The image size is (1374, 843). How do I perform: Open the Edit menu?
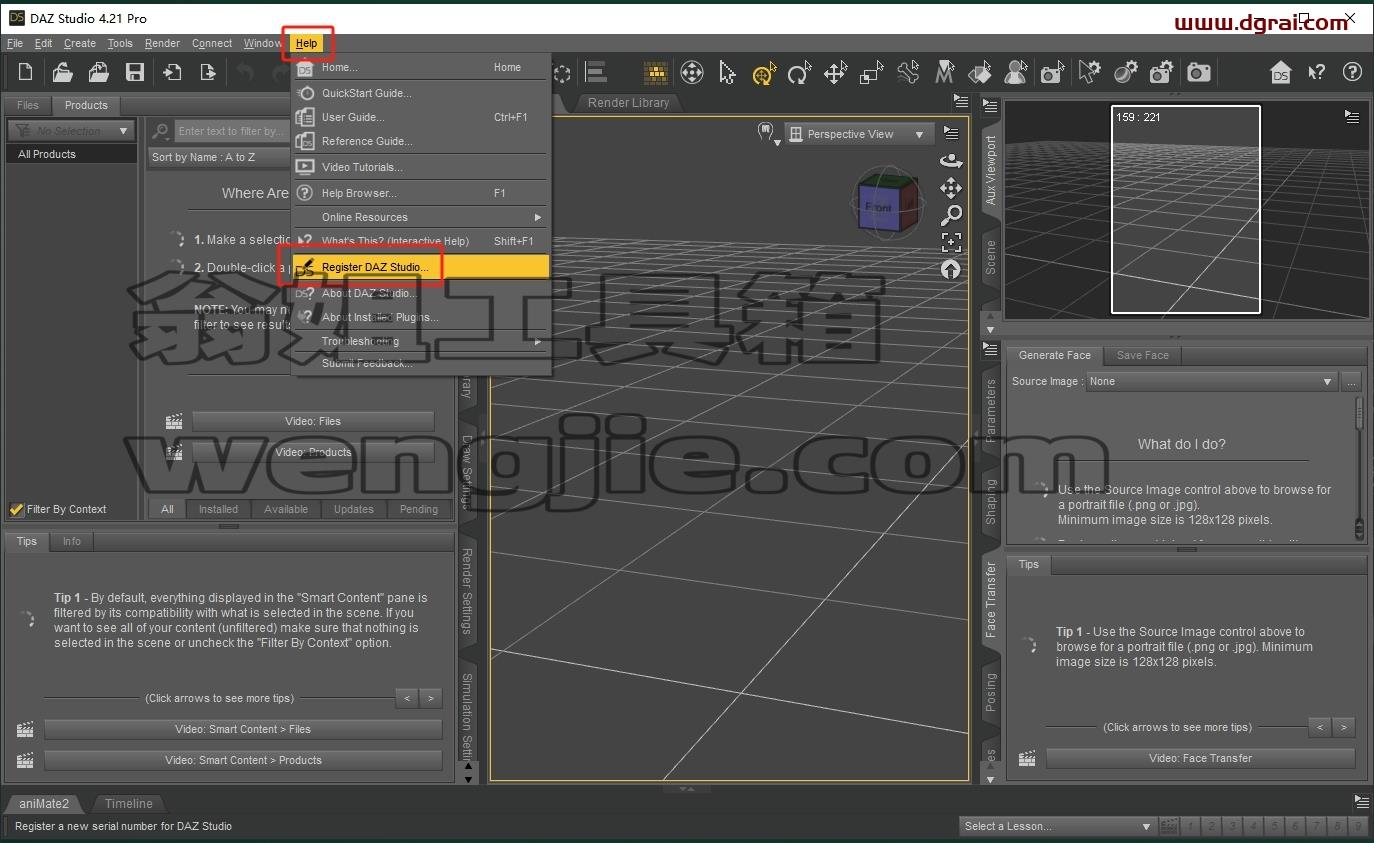point(43,43)
